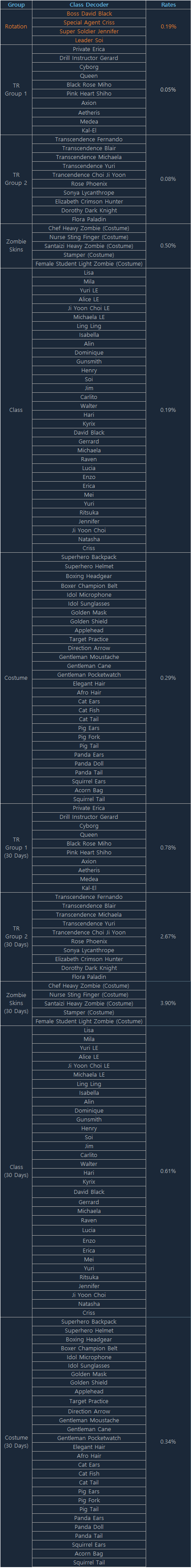Click the 3.90% rate value
The height and width of the screenshot is (1568, 191).
point(168,1003)
